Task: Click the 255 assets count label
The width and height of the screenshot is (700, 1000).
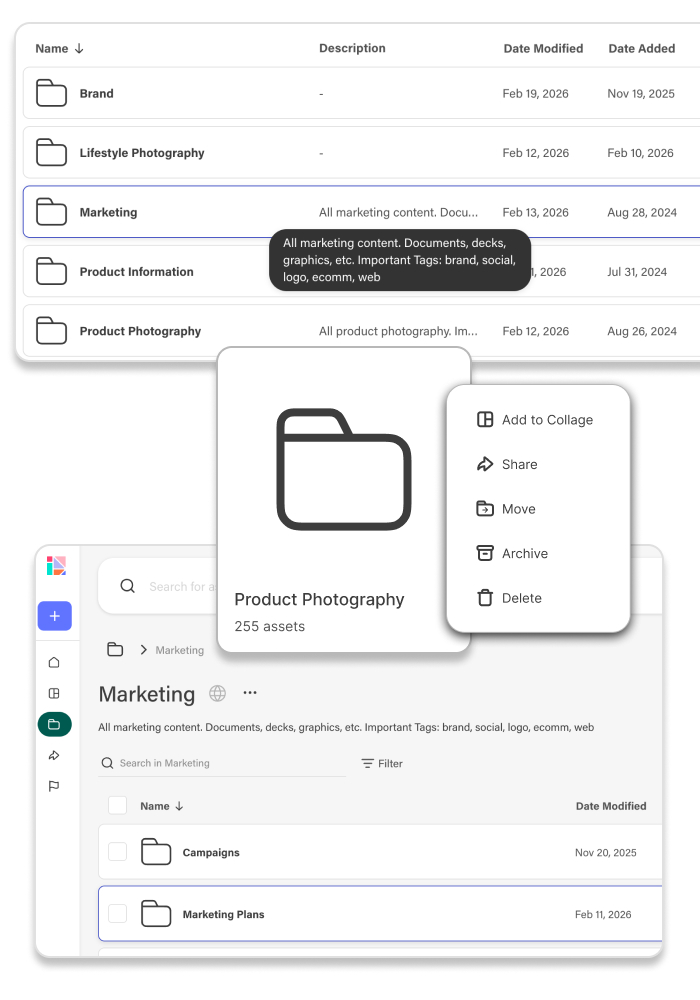Action: (269, 626)
